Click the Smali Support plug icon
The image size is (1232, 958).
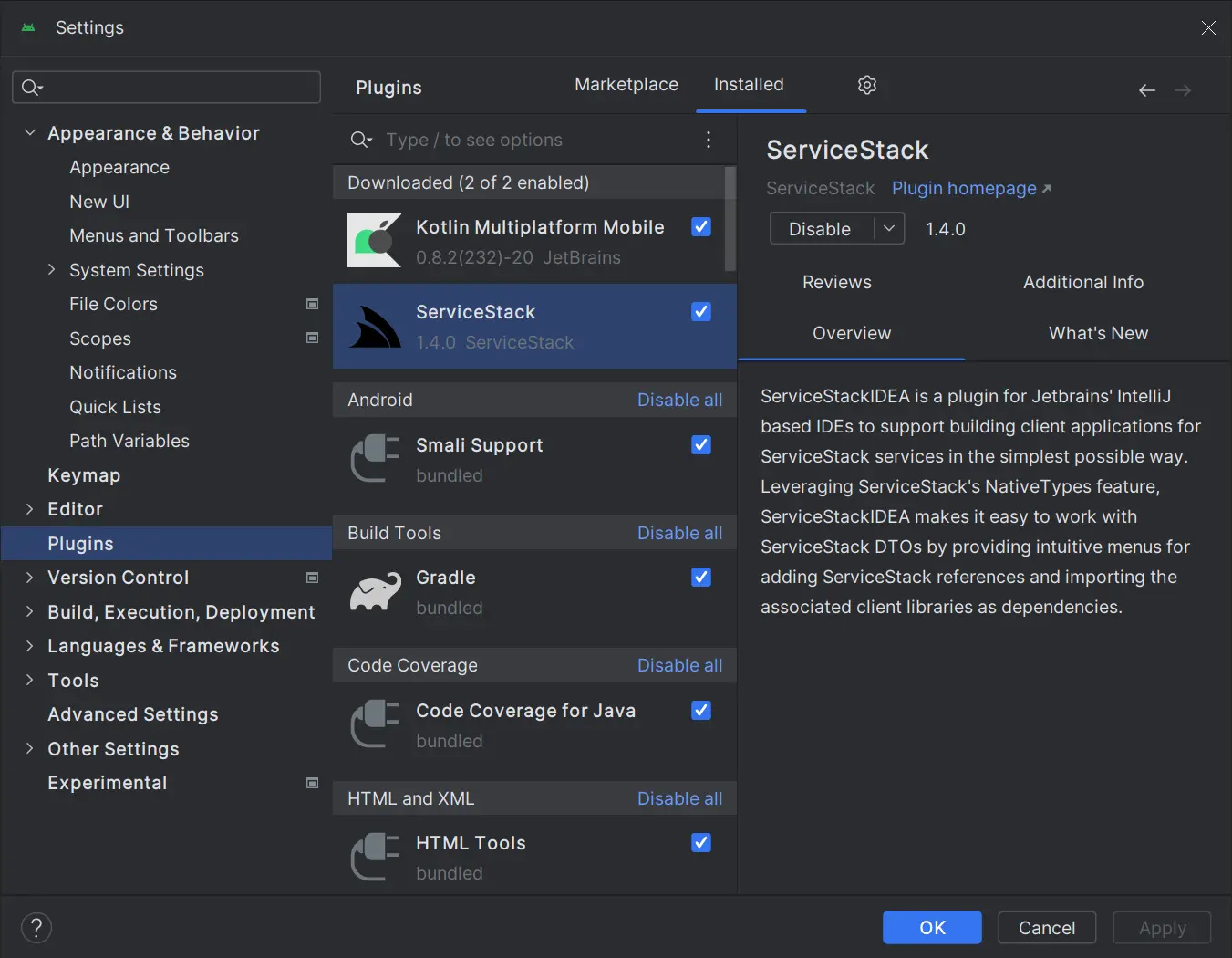tap(375, 458)
